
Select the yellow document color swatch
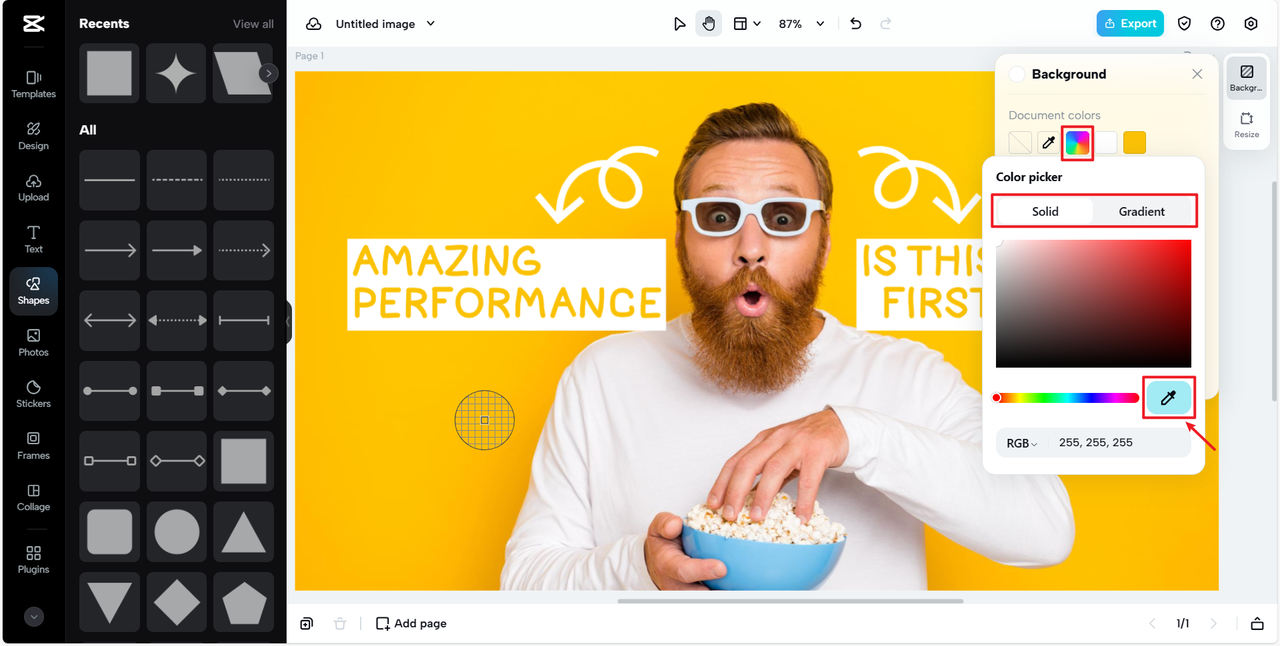click(1134, 143)
